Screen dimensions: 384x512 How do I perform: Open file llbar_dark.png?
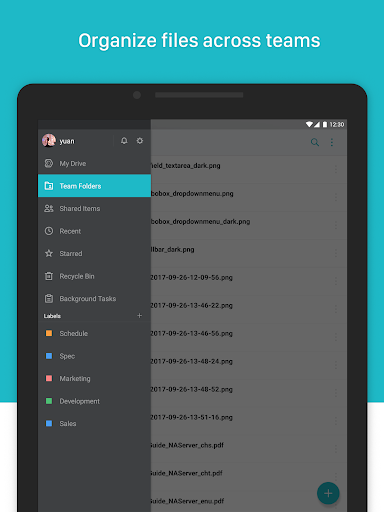tap(249, 253)
